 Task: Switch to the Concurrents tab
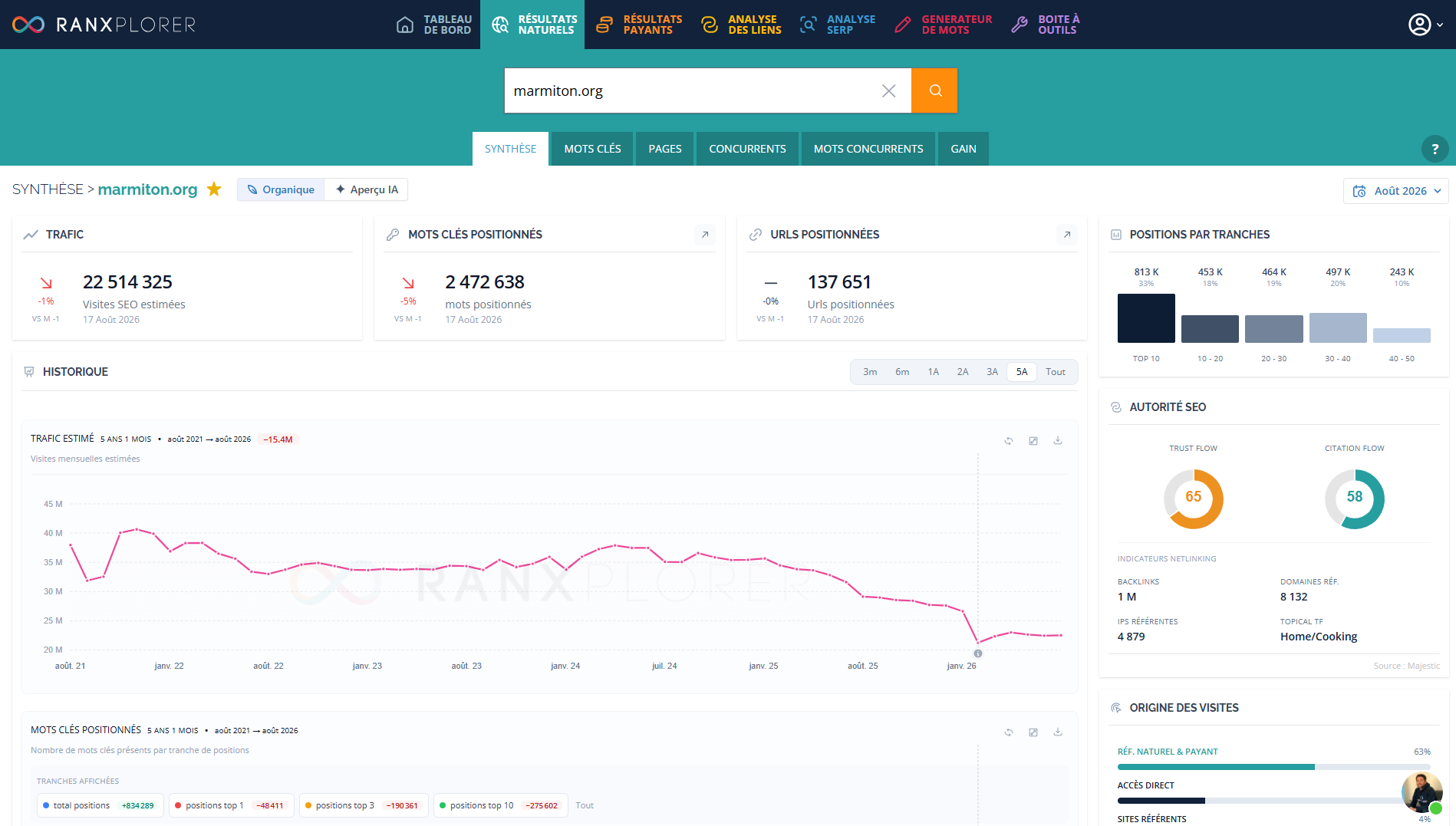[747, 149]
